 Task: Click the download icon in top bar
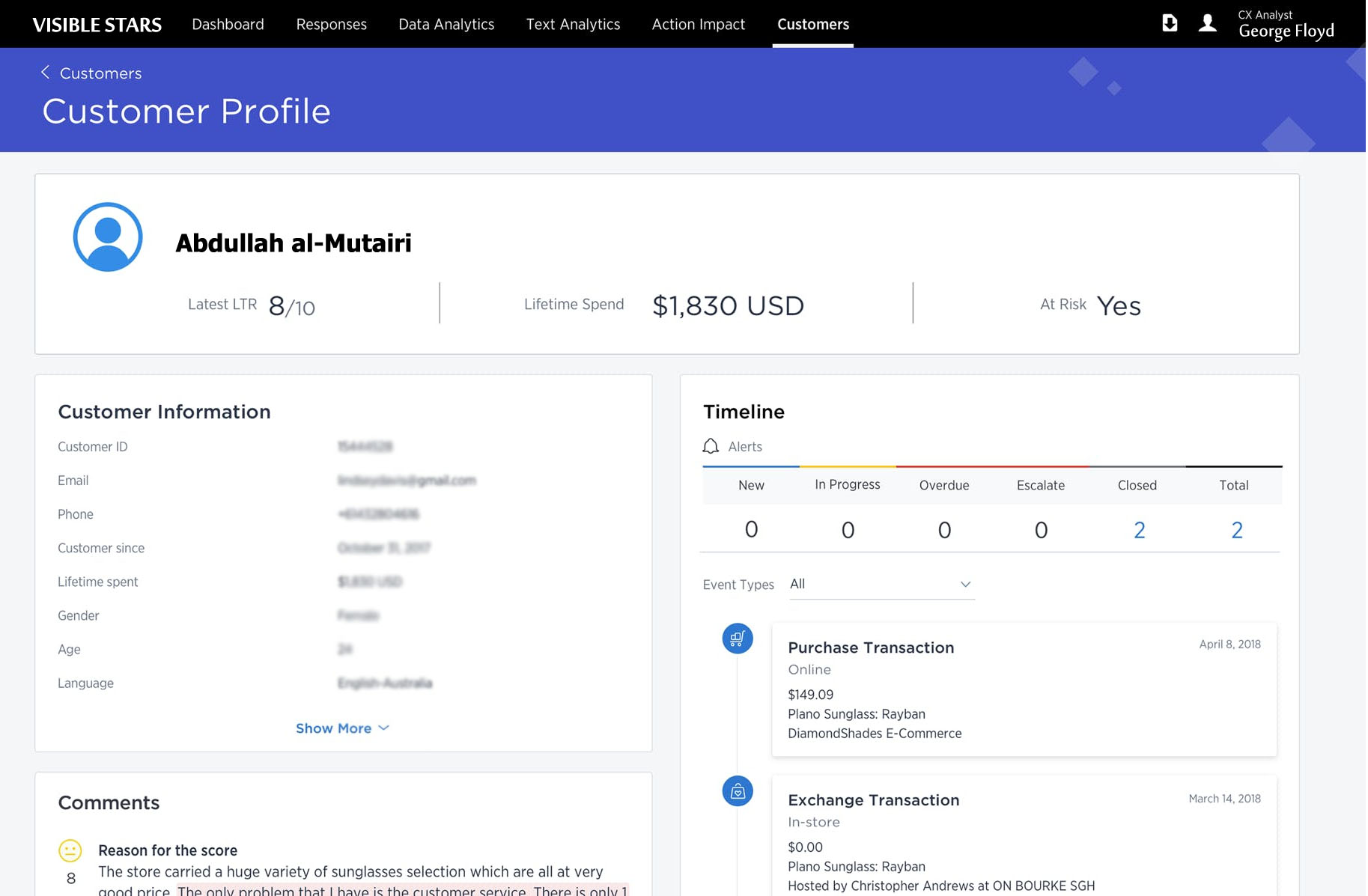(x=1169, y=23)
